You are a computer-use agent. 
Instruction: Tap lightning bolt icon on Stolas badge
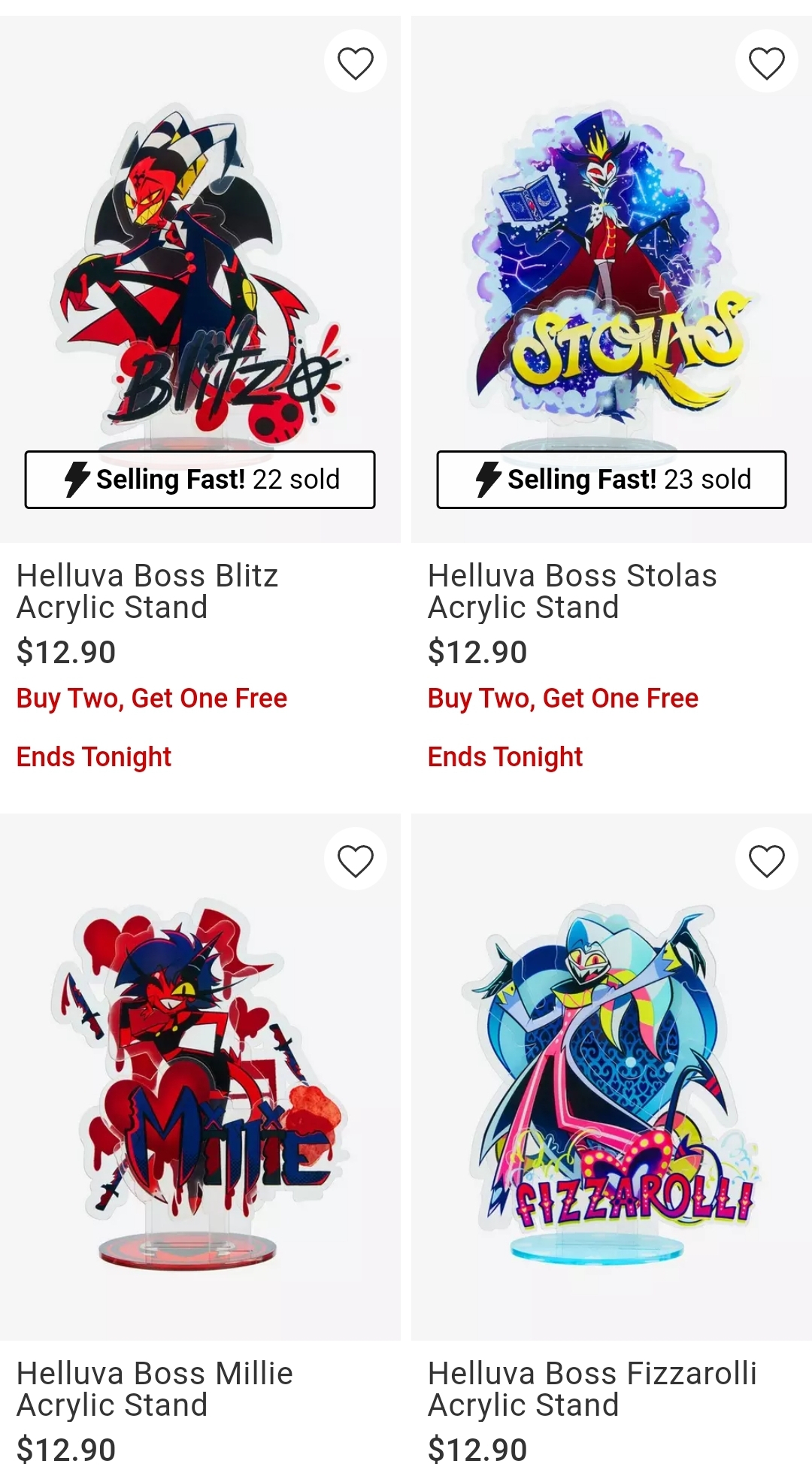(x=488, y=480)
